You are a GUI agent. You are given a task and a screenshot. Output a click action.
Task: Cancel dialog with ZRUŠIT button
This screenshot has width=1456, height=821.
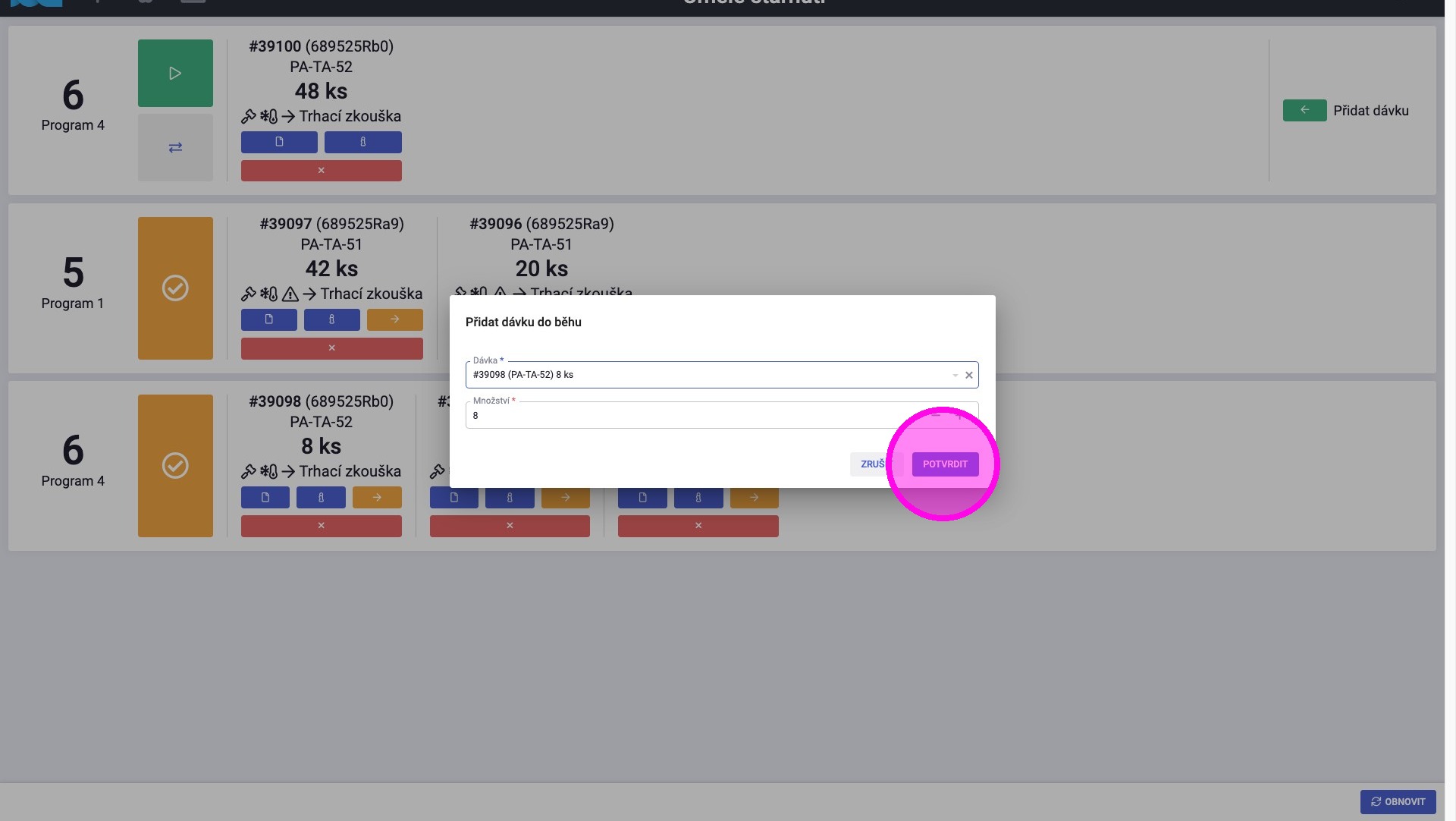pos(872,464)
